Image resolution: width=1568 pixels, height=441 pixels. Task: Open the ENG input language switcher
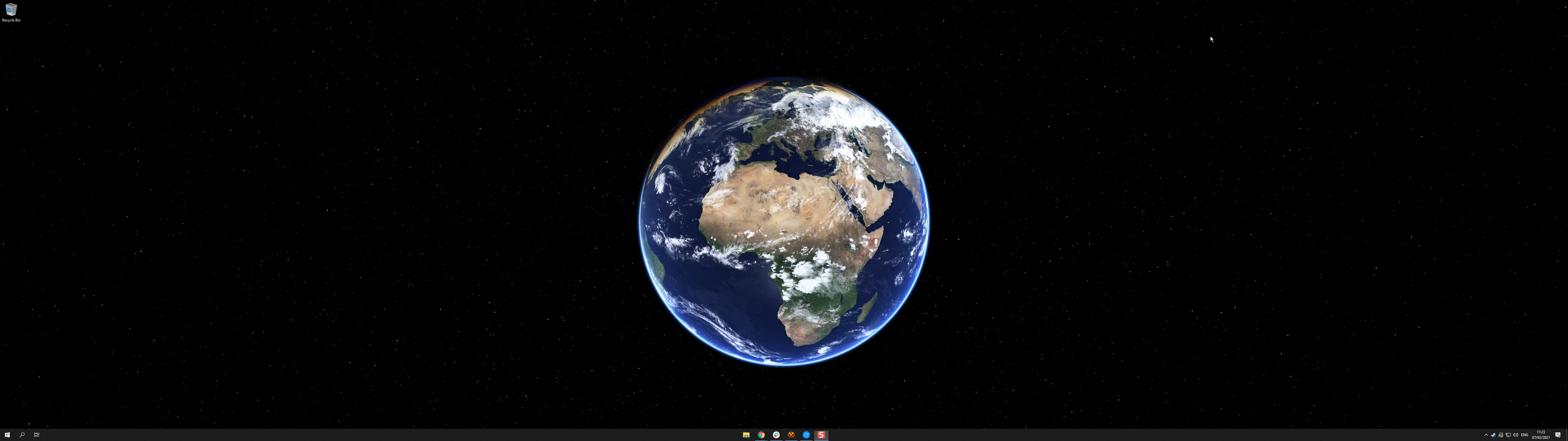(1525, 435)
